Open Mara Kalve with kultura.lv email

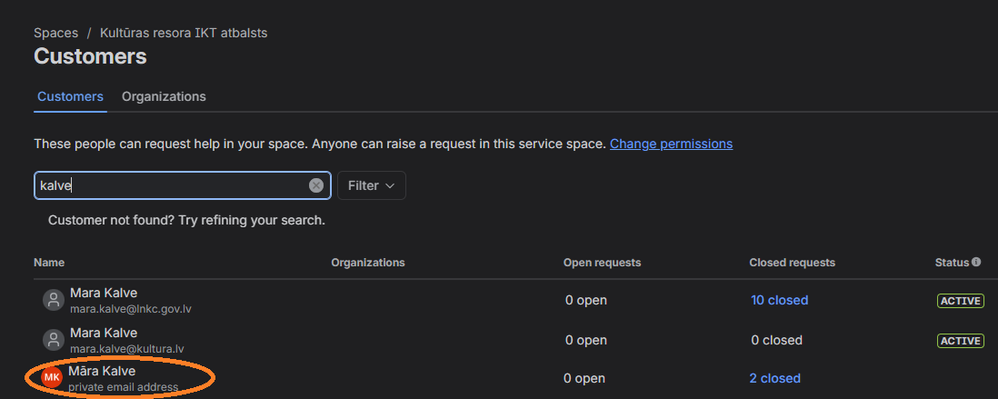click(103, 333)
